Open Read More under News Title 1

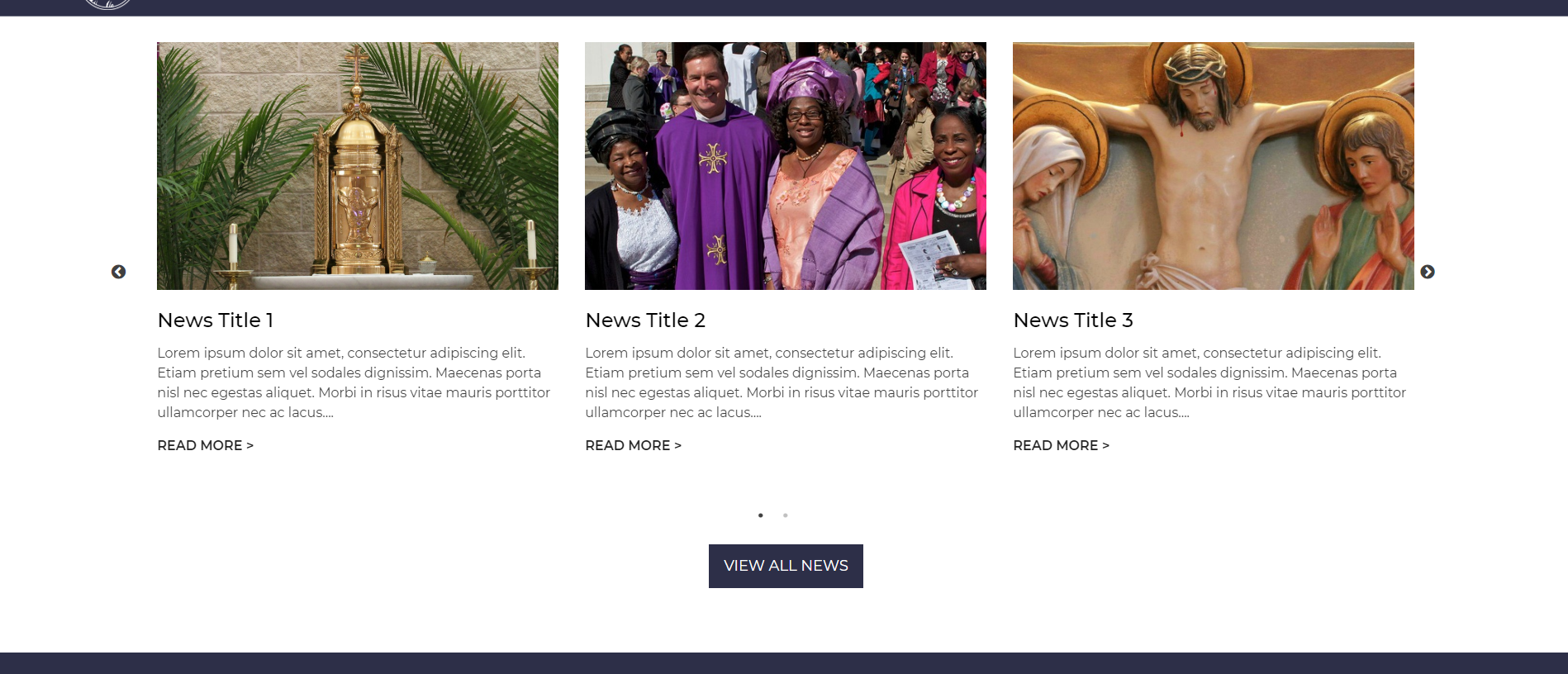[x=206, y=445]
